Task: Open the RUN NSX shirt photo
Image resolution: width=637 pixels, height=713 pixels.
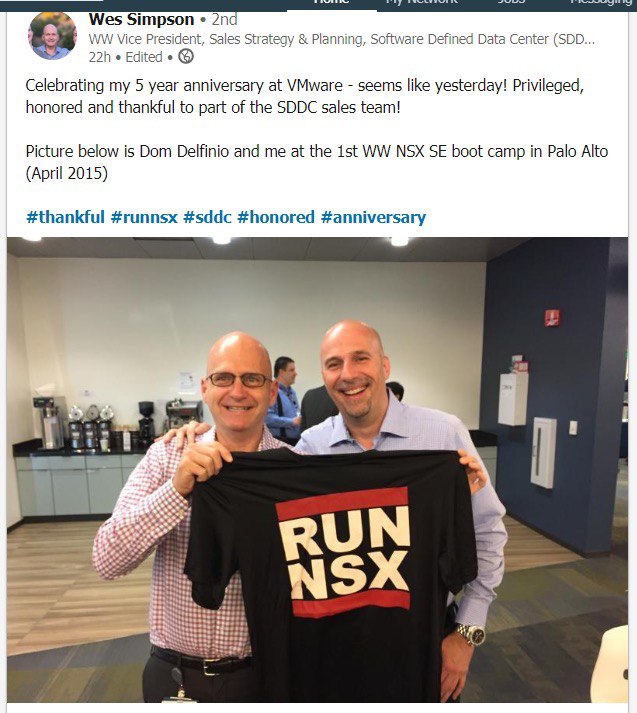Action: point(317,469)
